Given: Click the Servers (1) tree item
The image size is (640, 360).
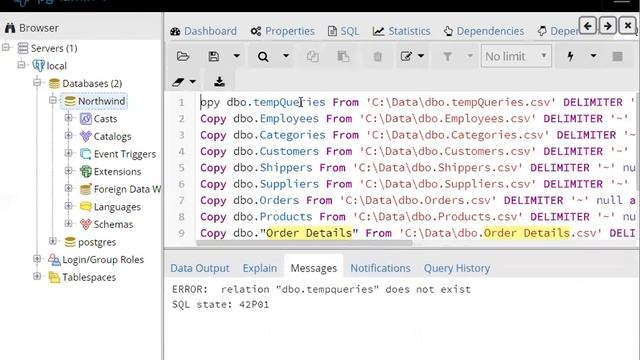Looking at the screenshot, I should (54, 48).
